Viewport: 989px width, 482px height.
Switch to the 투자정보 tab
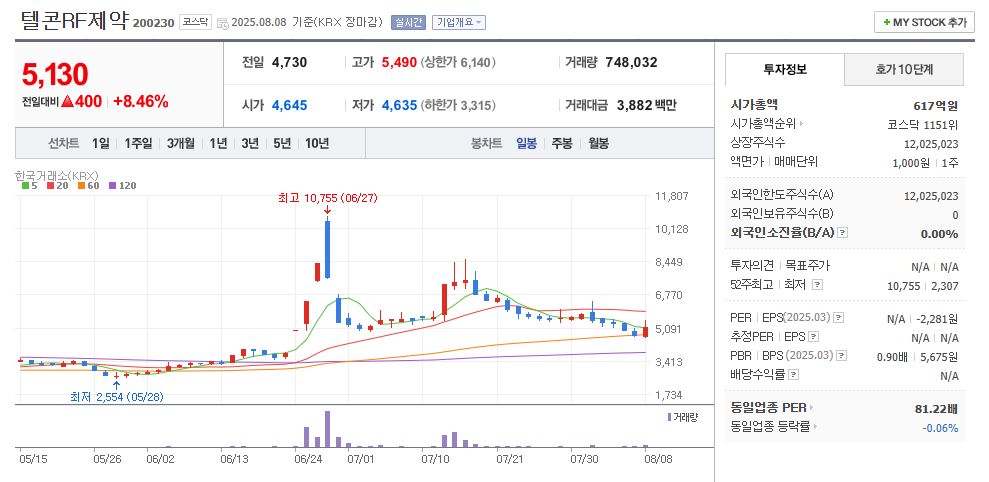(785, 69)
